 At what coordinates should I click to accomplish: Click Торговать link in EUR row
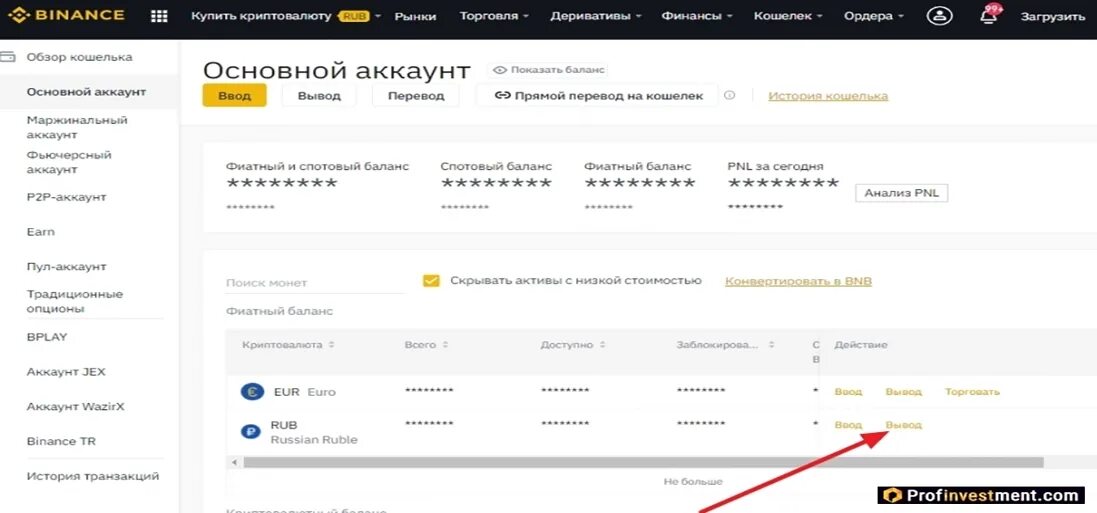point(972,392)
